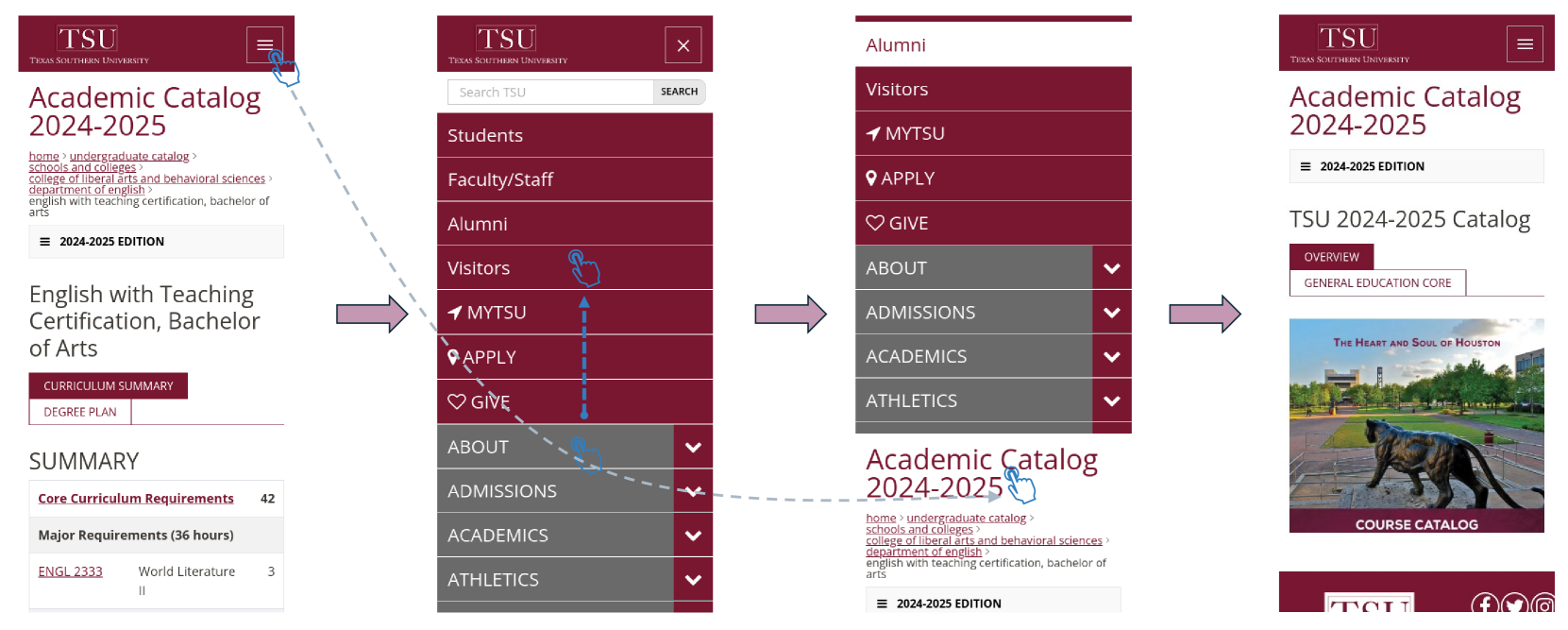1568x630 pixels.
Task: Expand ATHLETICS chevron in the menu with search bar
Action: (x=693, y=580)
